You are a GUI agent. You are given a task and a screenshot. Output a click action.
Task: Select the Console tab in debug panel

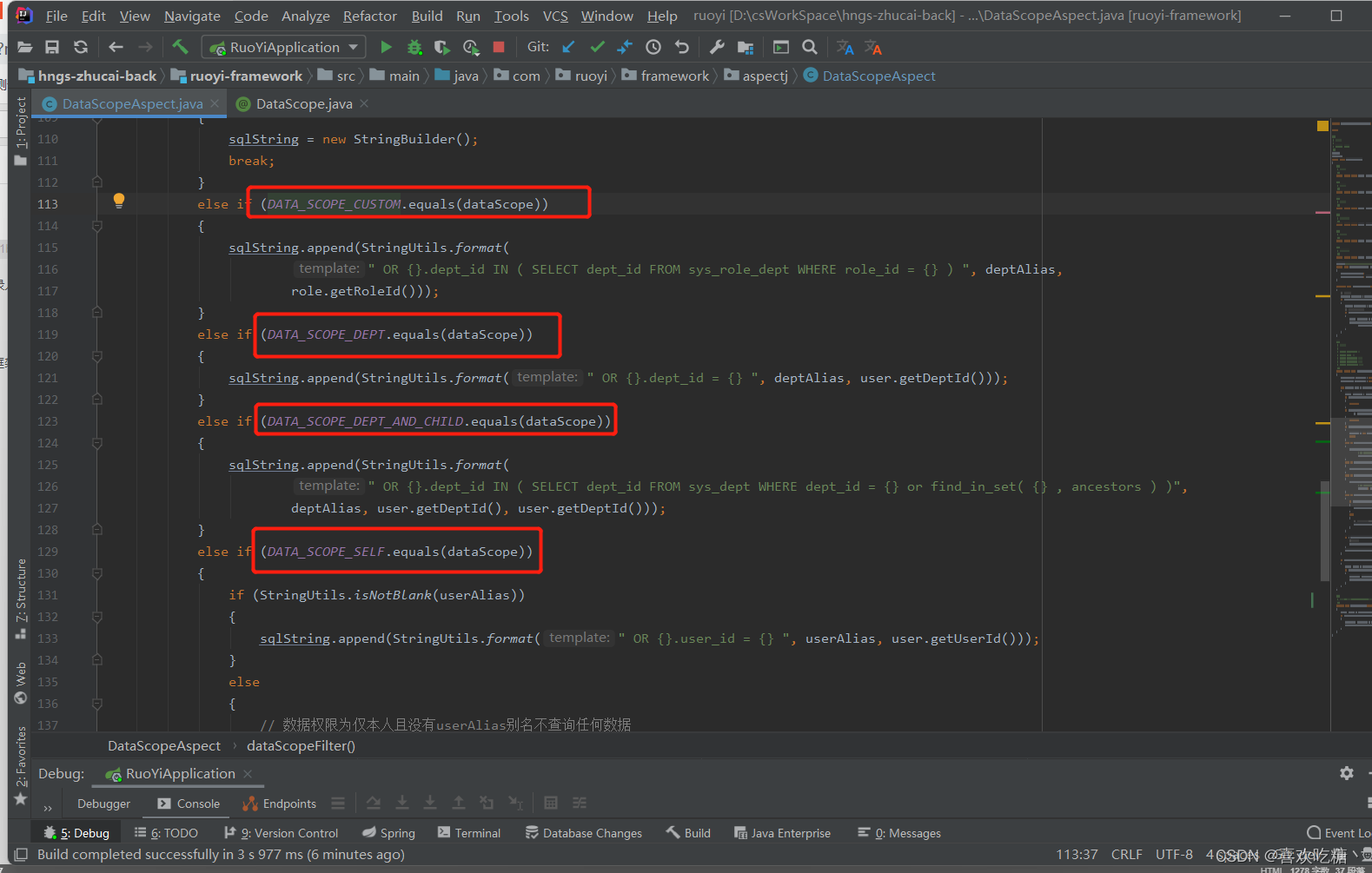click(x=189, y=804)
